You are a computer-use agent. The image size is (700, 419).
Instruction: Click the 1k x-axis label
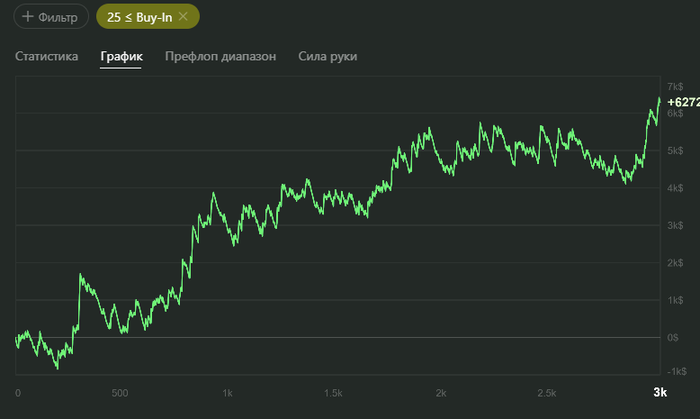pos(227,393)
